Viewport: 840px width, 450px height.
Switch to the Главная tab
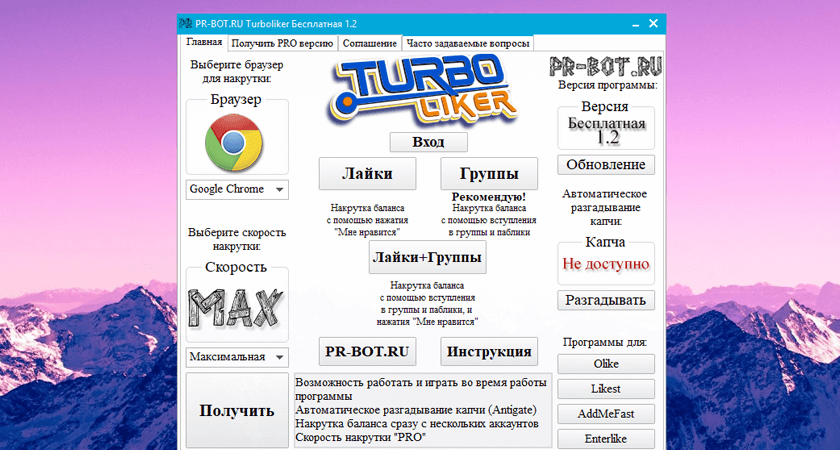click(x=204, y=43)
